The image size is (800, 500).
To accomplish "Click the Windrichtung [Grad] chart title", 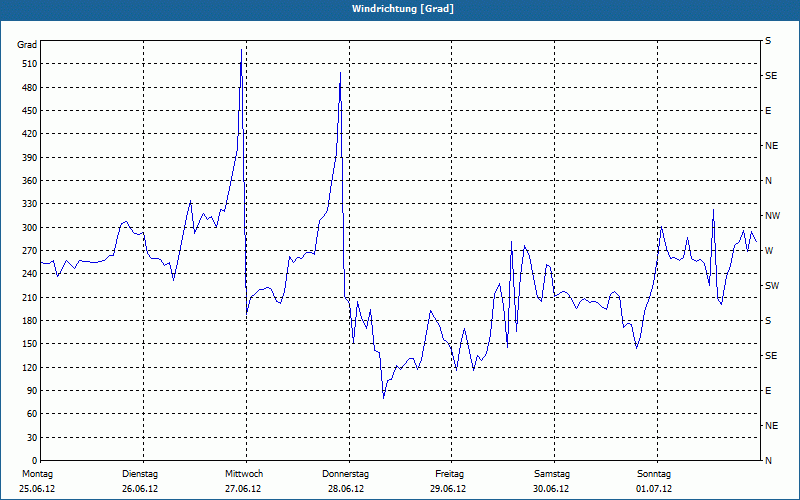I will (x=403, y=9).
